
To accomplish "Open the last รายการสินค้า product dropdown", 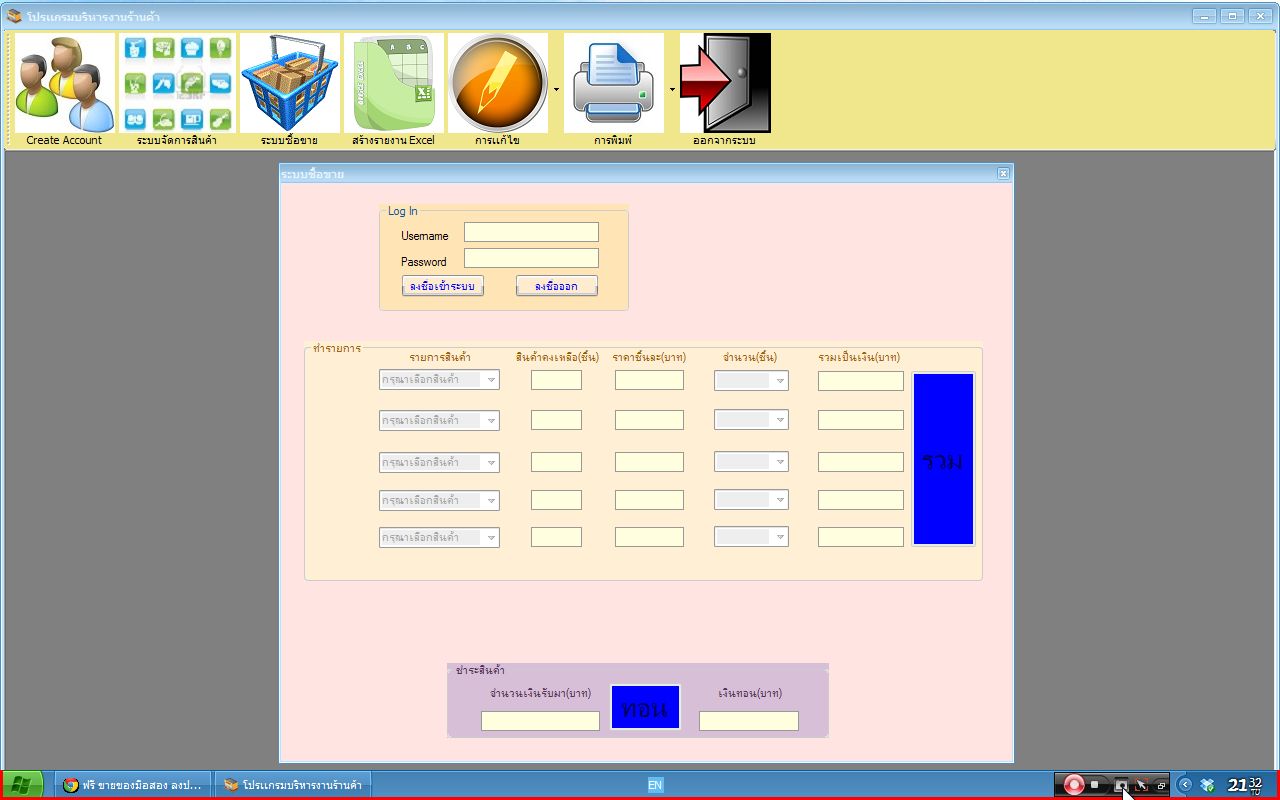I will (439, 537).
